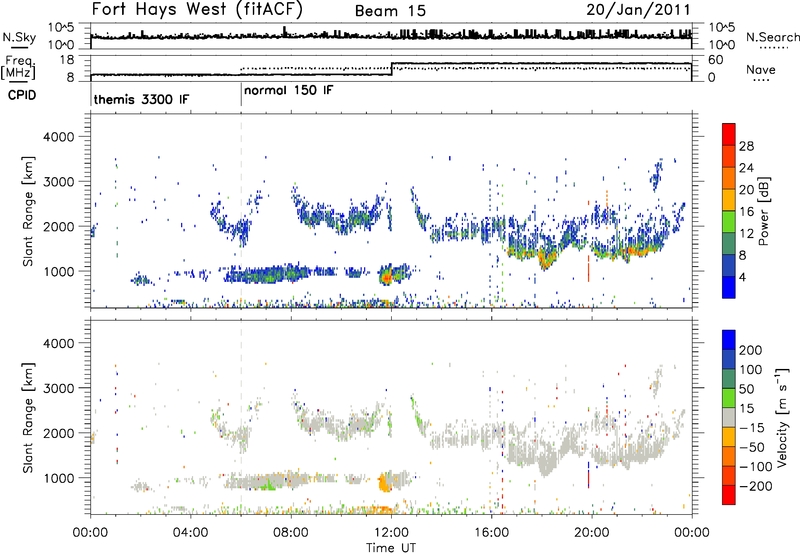Select the "themis 3300 IF" CPID annotation
Screen dimensions: 800x554
141,99
